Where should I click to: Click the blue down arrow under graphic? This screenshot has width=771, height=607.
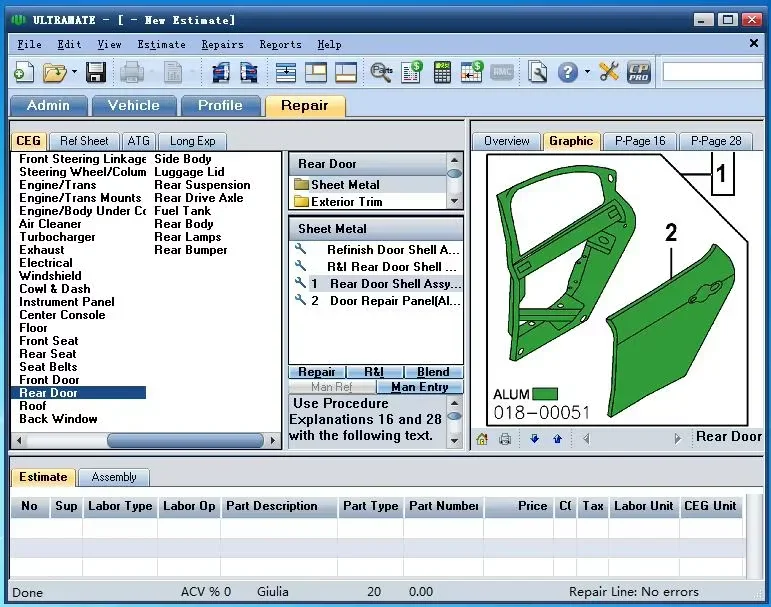tap(535, 438)
